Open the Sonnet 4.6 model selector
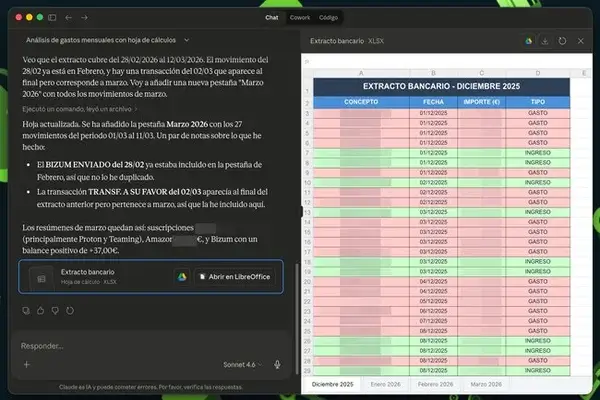 [x=243, y=365]
